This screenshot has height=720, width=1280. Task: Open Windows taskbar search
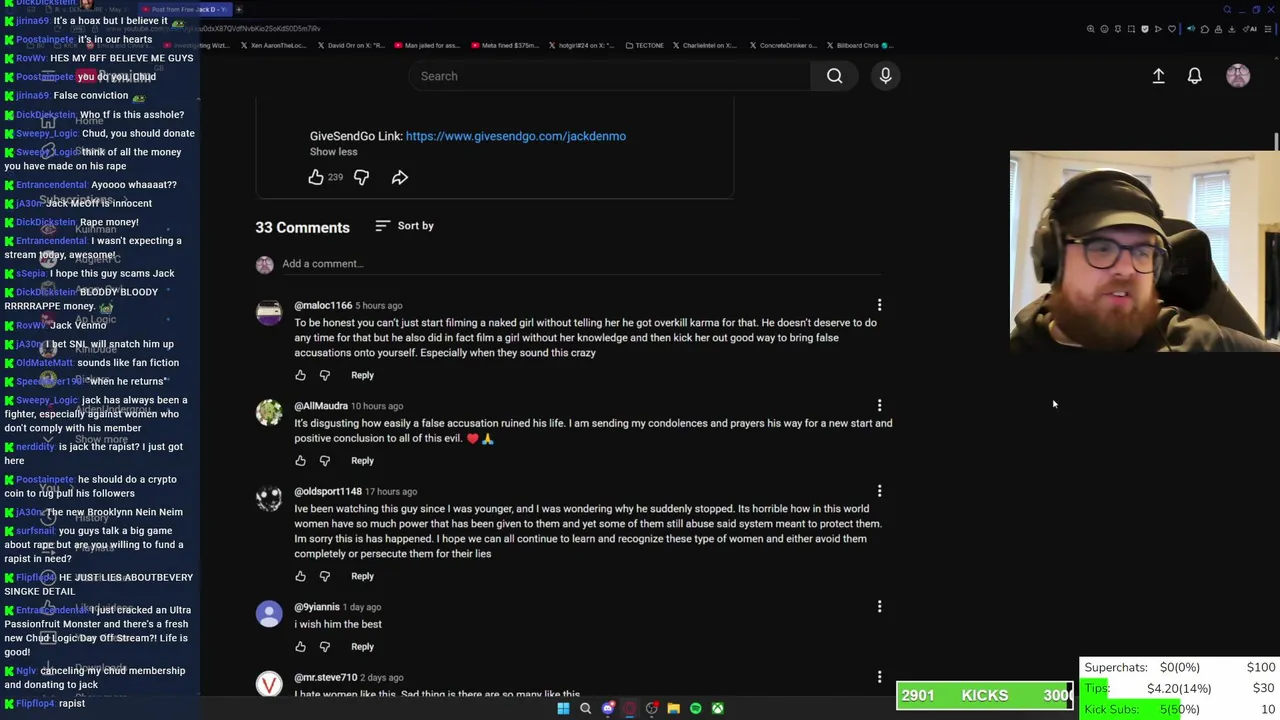pyautogui.click(x=585, y=708)
